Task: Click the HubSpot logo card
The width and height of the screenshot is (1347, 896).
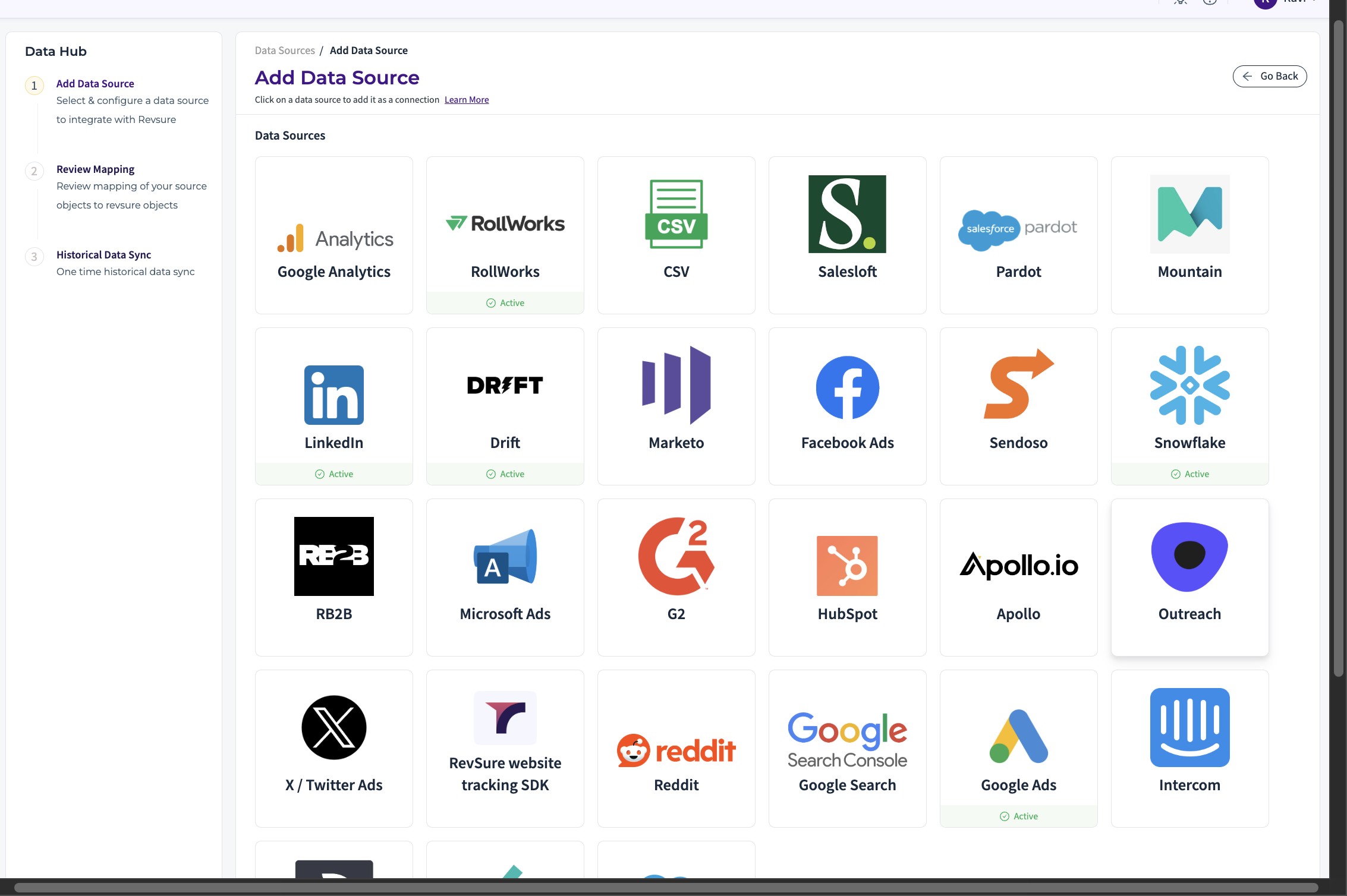Action: (x=847, y=566)
